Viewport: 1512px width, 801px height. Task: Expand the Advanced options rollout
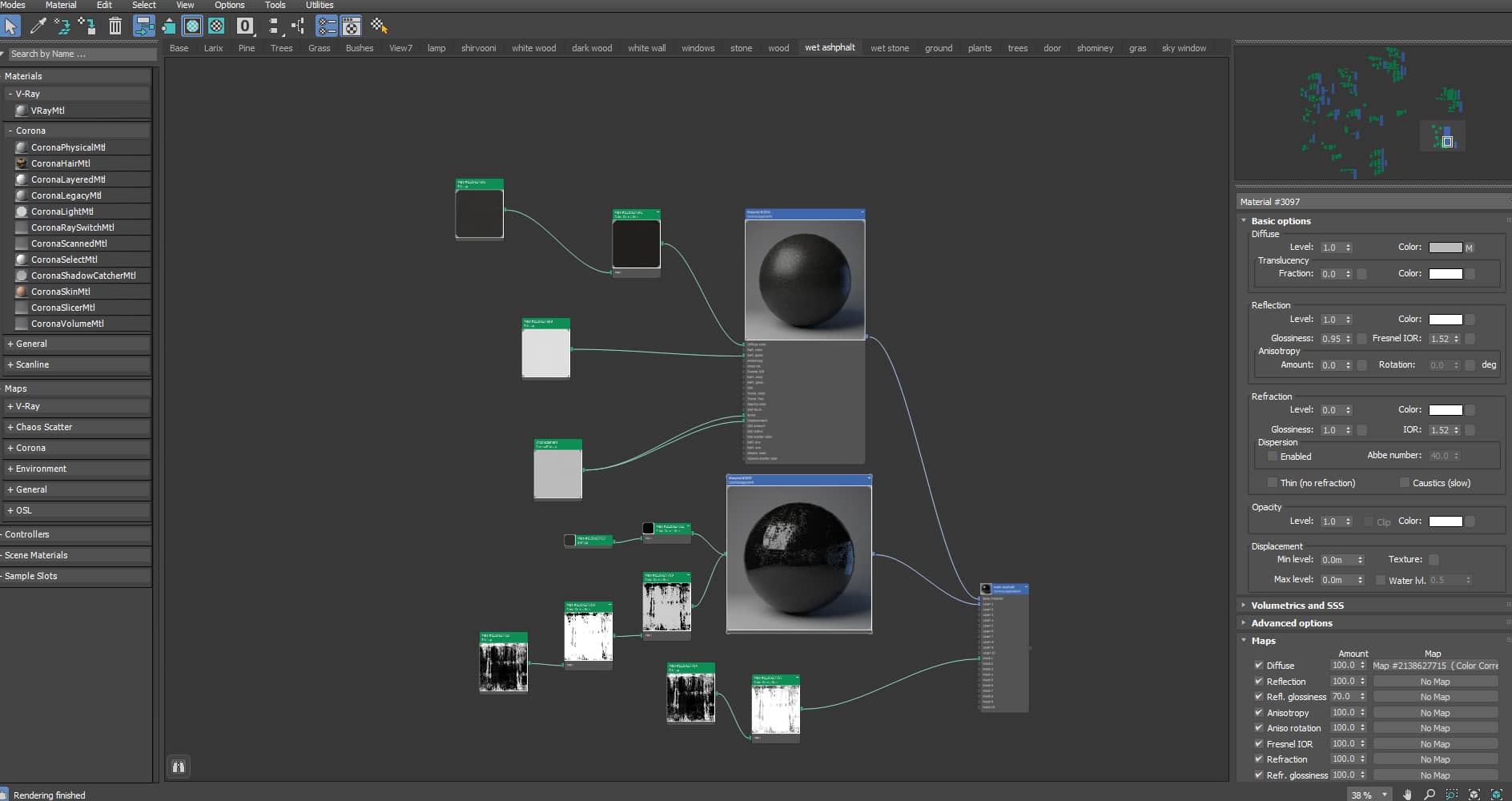pos(1291,622)
